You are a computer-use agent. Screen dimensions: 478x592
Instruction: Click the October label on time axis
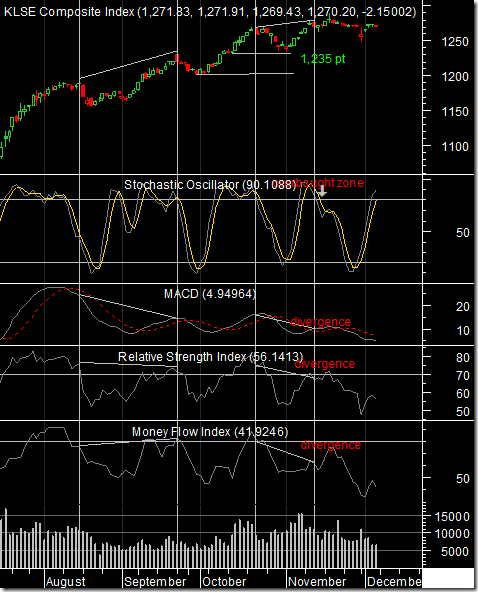click(224, 582)
